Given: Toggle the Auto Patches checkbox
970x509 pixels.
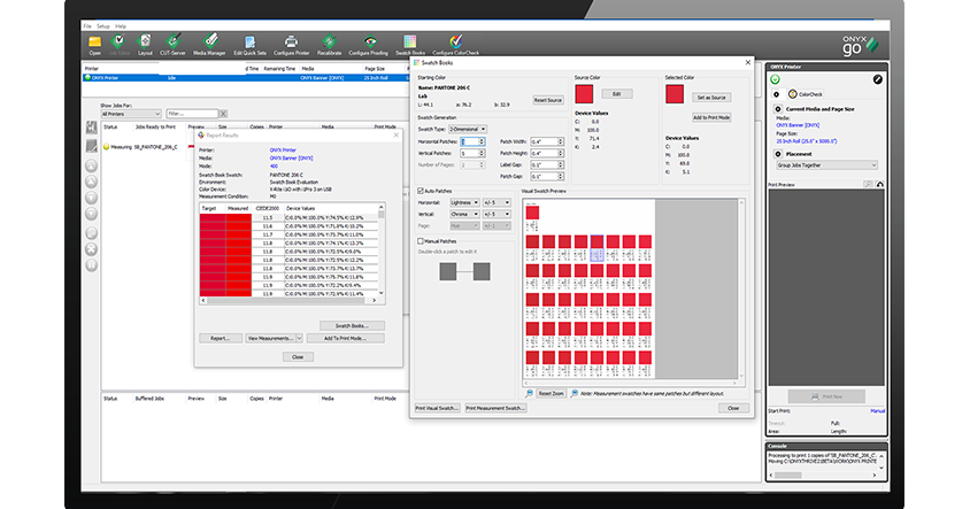Looking at the screenshot, I should coord(421,191).
